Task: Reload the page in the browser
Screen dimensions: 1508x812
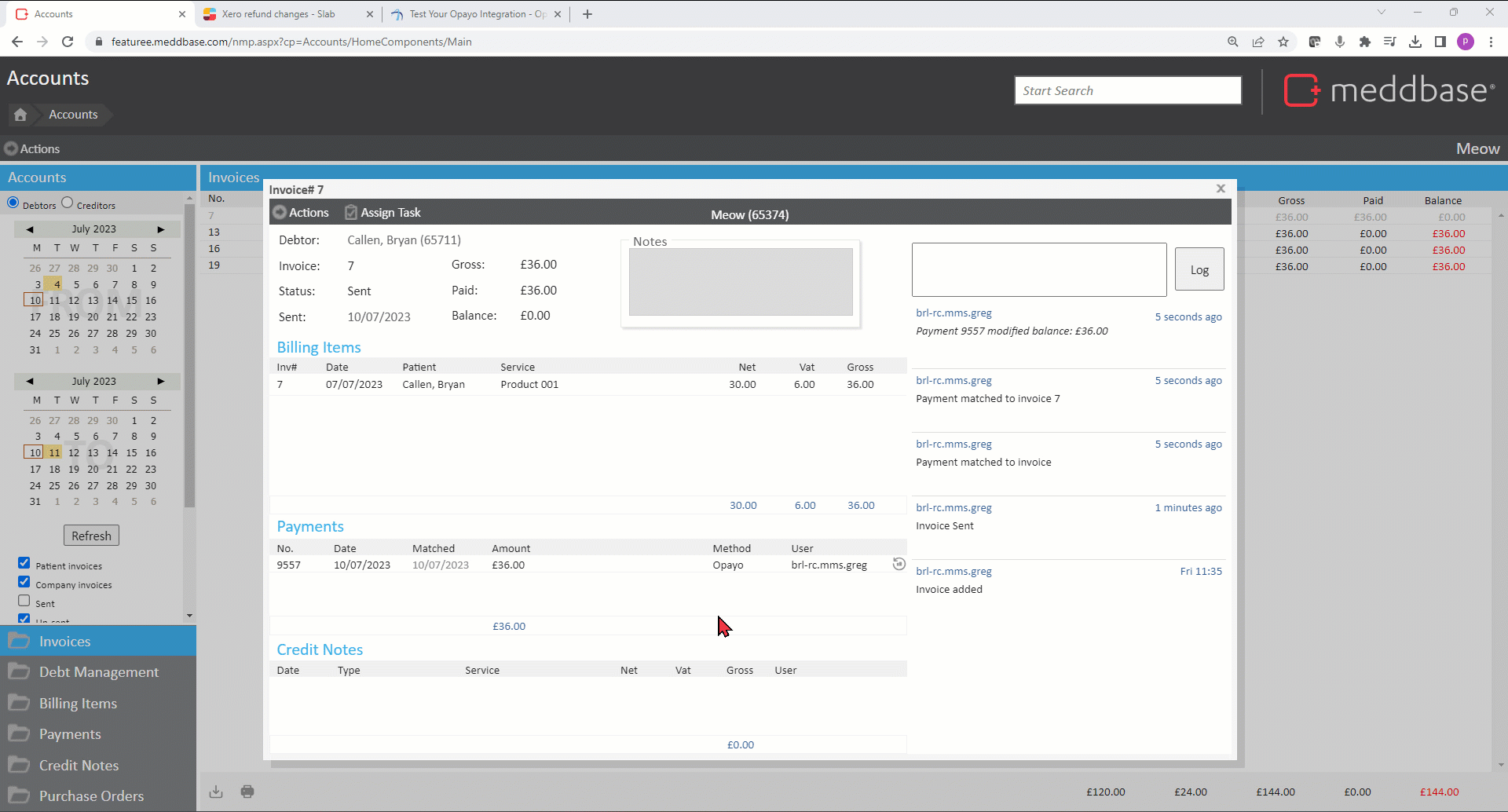Action: click(68, 42)
